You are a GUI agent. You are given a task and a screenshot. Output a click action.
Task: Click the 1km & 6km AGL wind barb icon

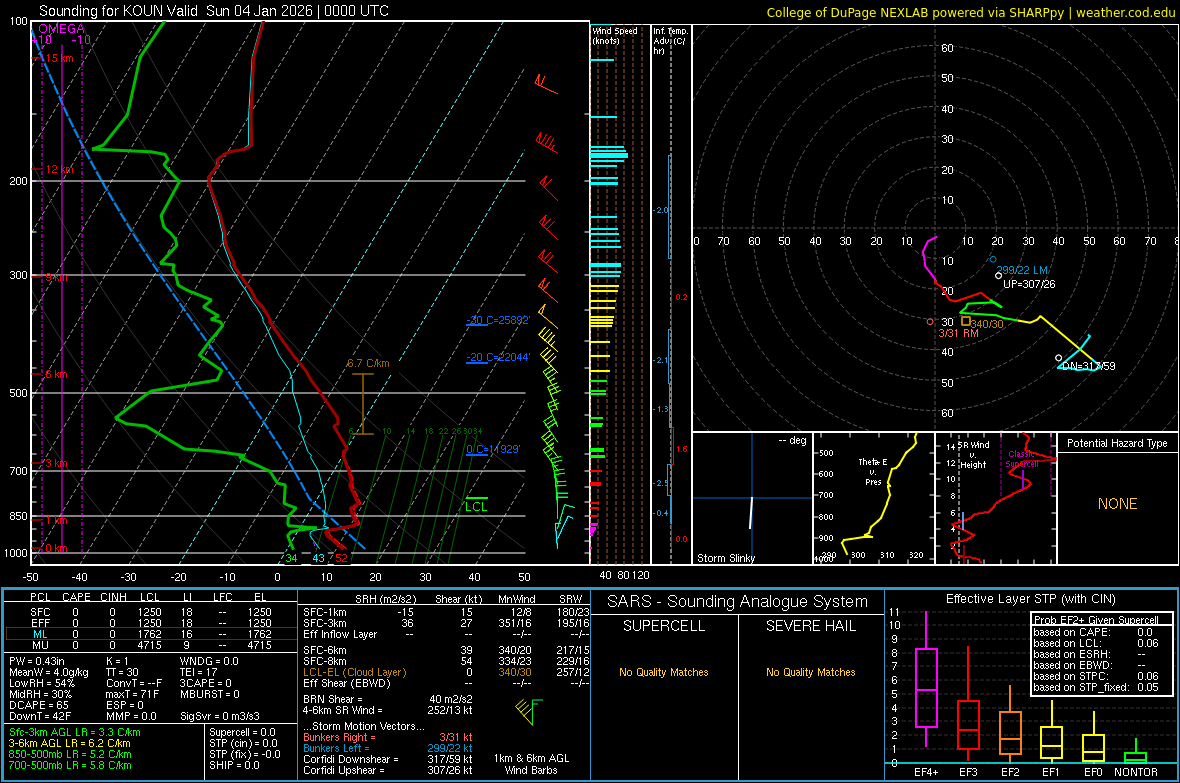pos(529,711)
